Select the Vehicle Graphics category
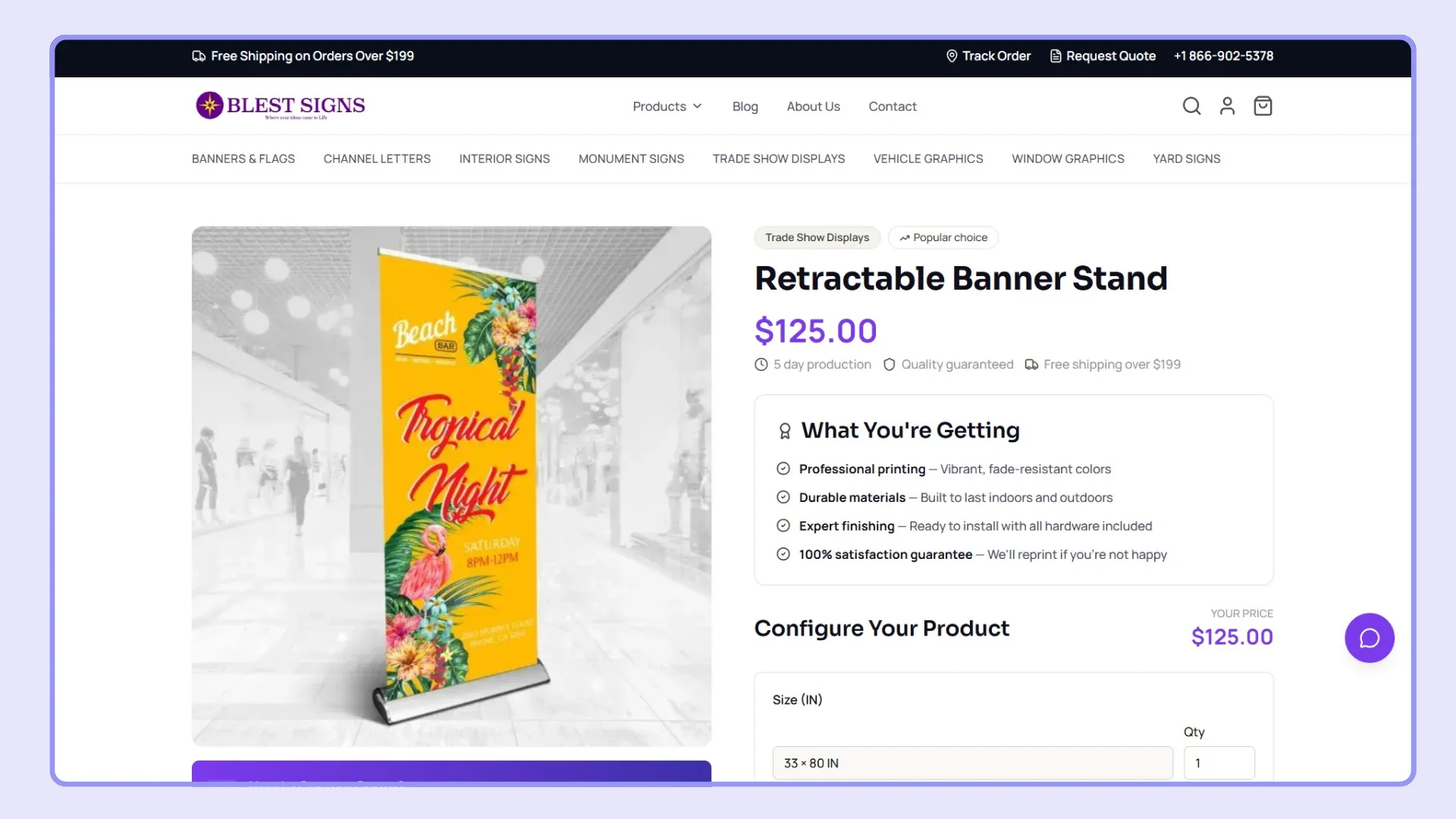 pos(927,158)
